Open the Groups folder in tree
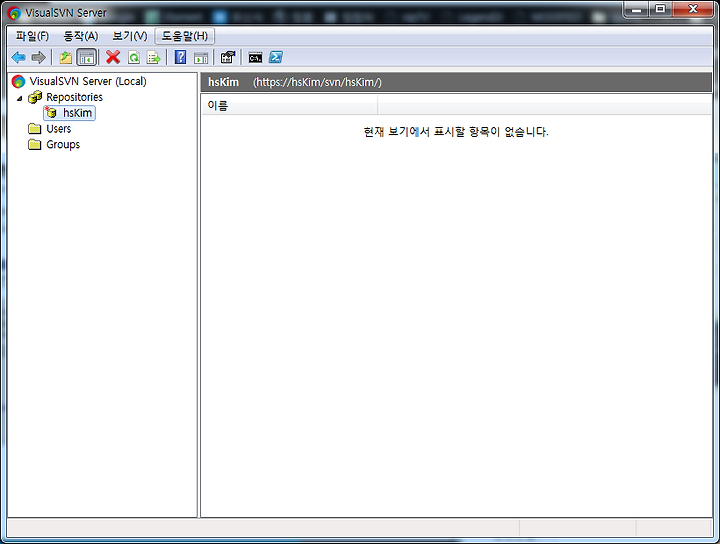Viewport: 720px width, 544px height. (63, 145)
